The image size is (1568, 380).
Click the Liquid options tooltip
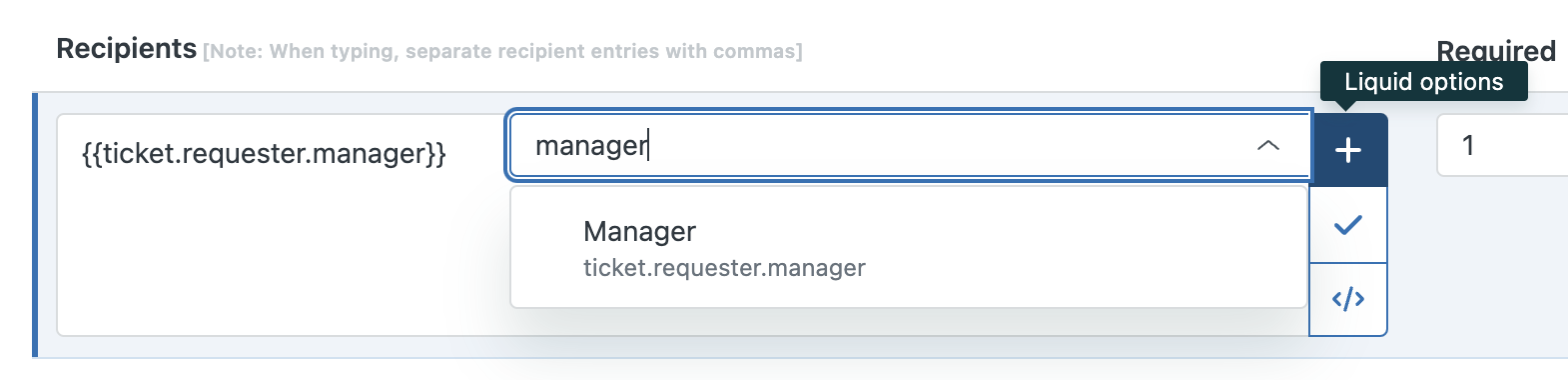(x=1423, y=82)
